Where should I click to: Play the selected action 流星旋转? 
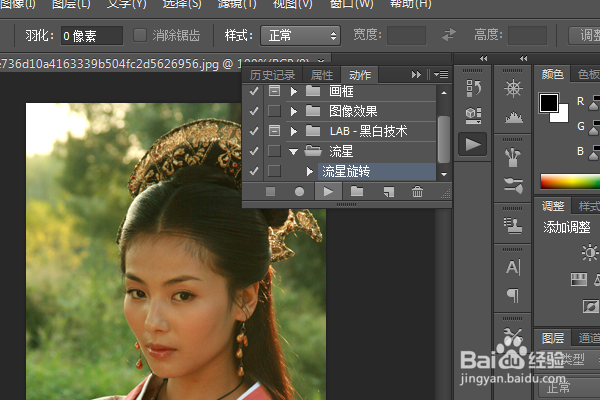(328, 191)
